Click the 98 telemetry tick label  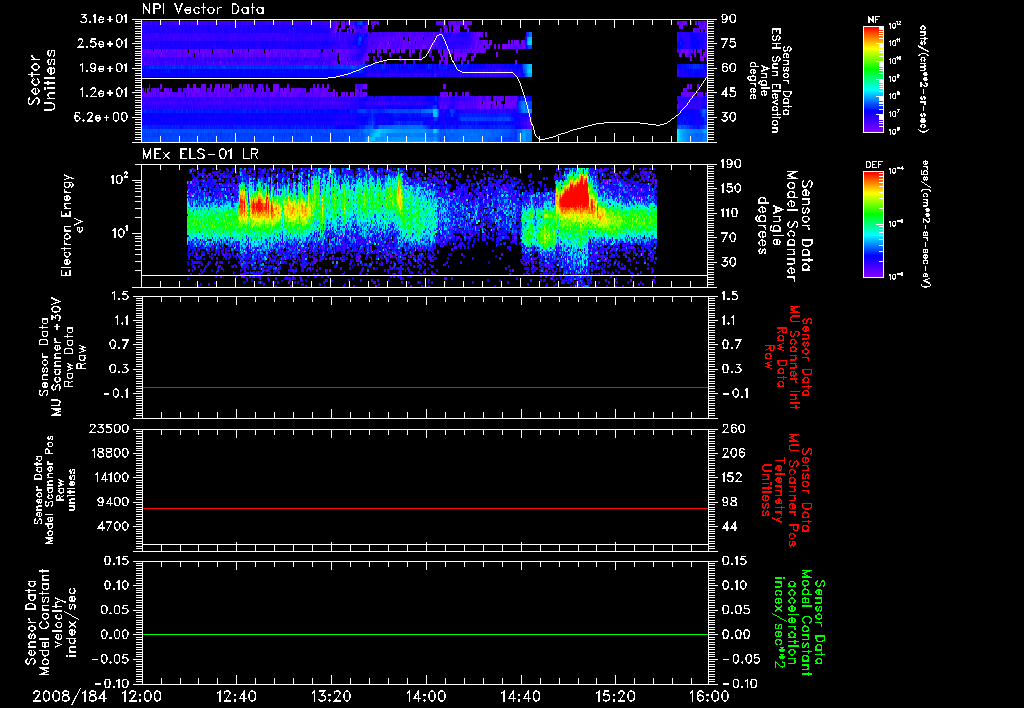click(729, 502)
